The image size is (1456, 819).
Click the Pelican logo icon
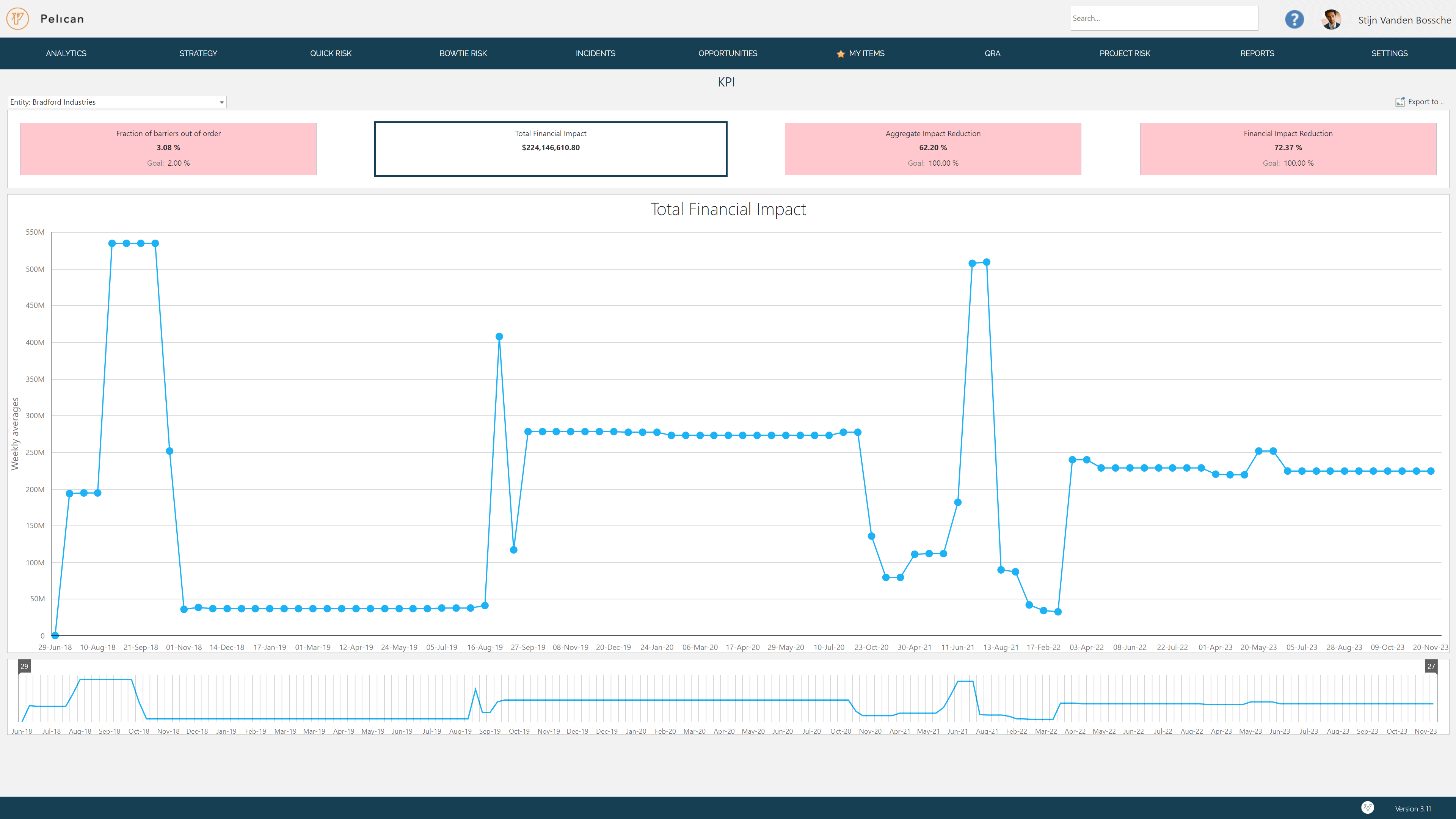point(17,19)
